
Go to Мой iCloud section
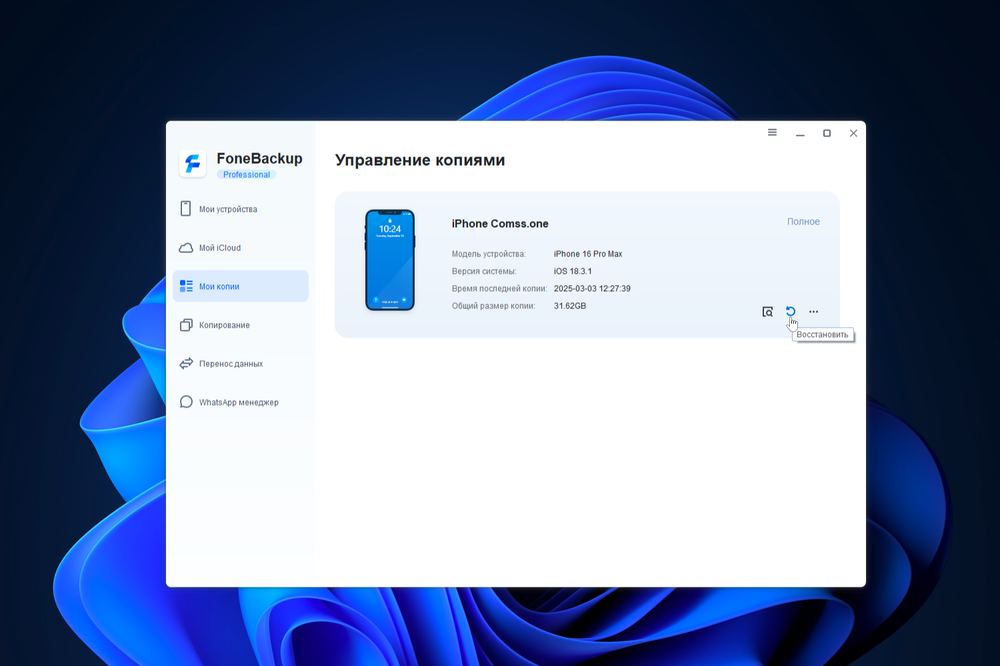240,248
